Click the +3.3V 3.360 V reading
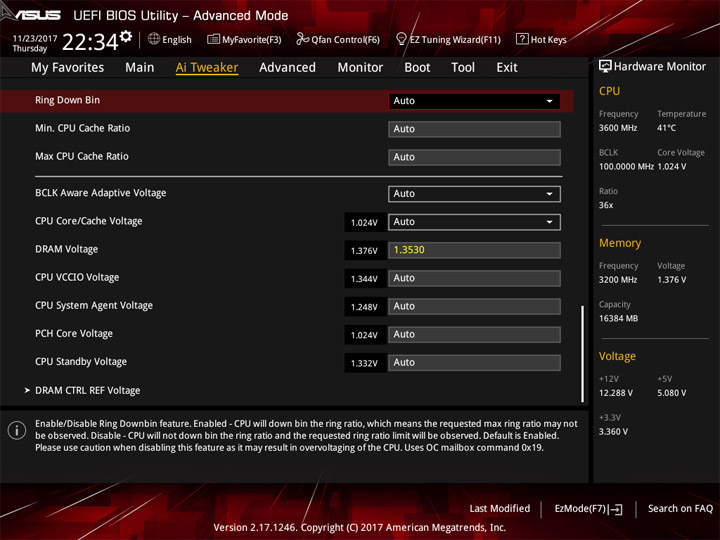 point(613,432)
